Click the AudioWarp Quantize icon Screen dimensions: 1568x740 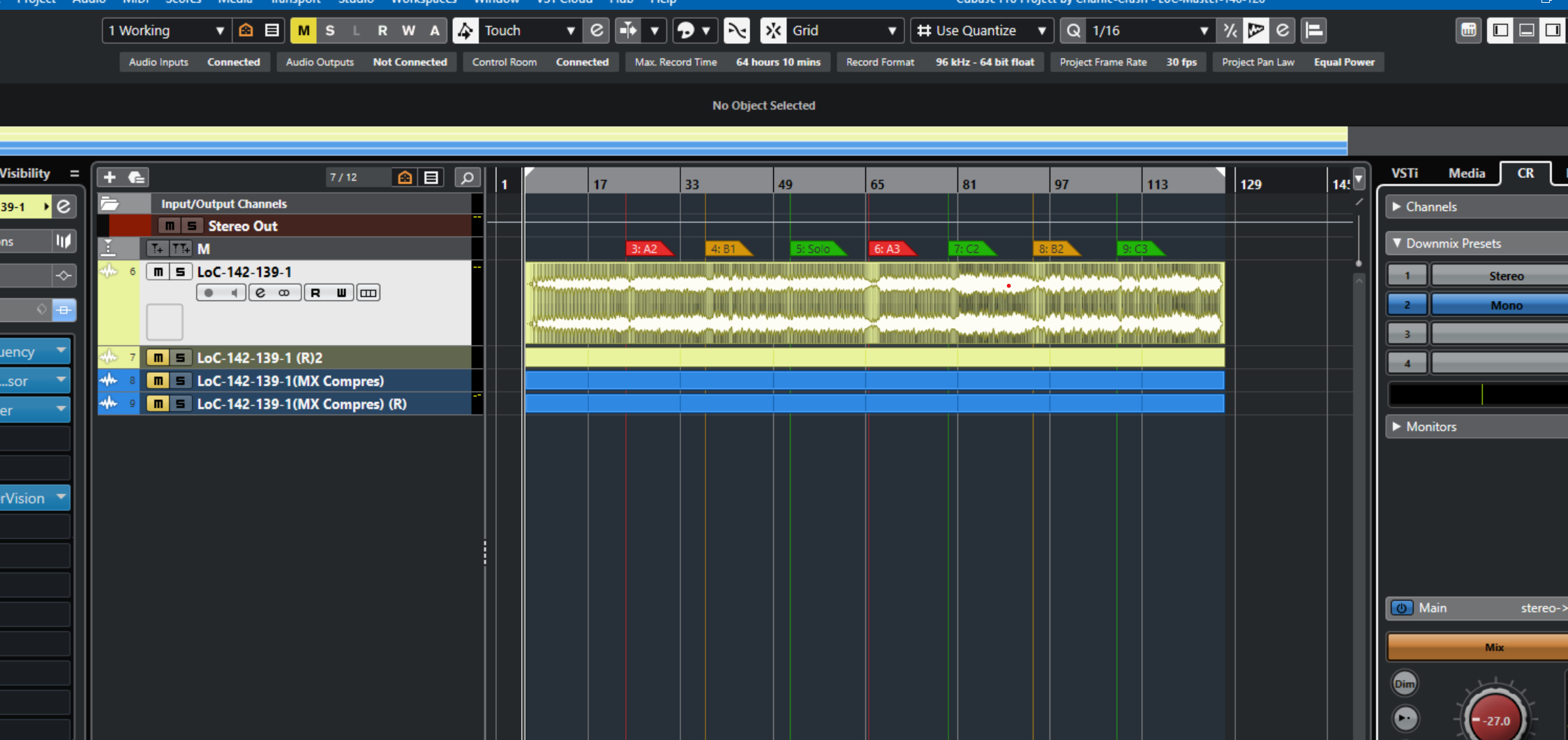click(x=1256, y=30)
